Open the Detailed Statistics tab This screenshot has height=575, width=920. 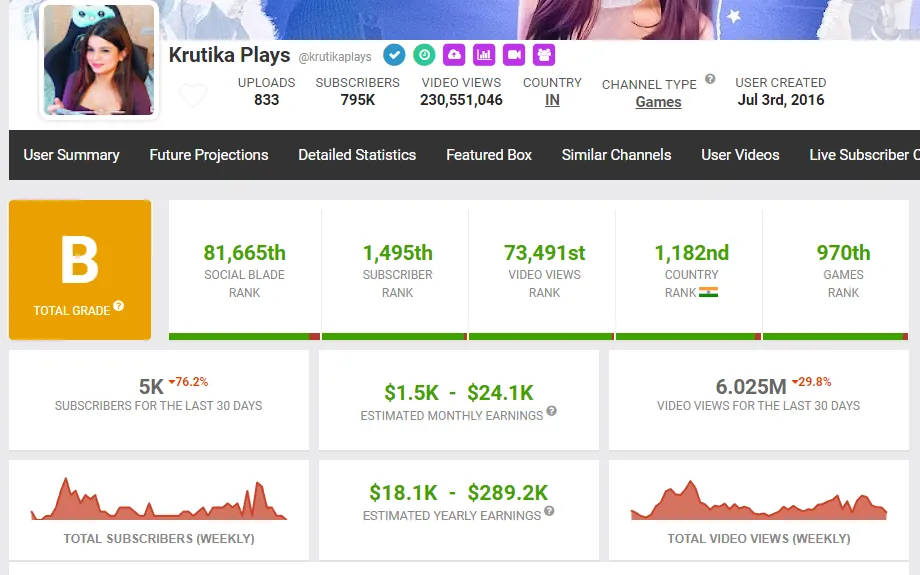(x=357, y=155)
